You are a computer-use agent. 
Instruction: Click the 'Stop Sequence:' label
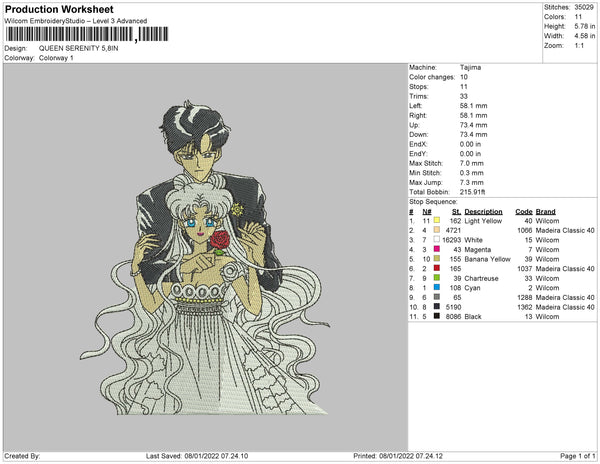433,202
